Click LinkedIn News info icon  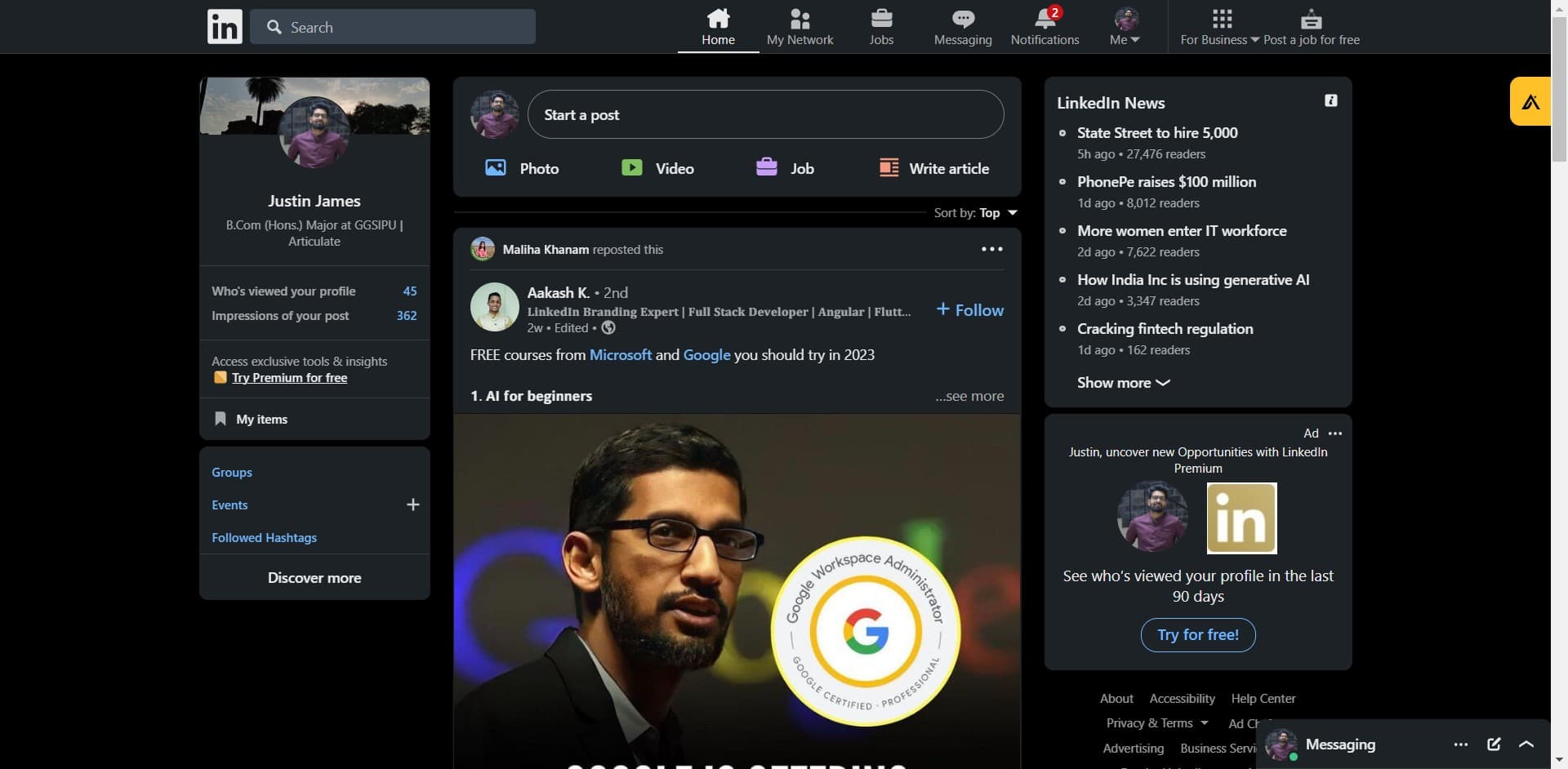[x=1331, y=100]
